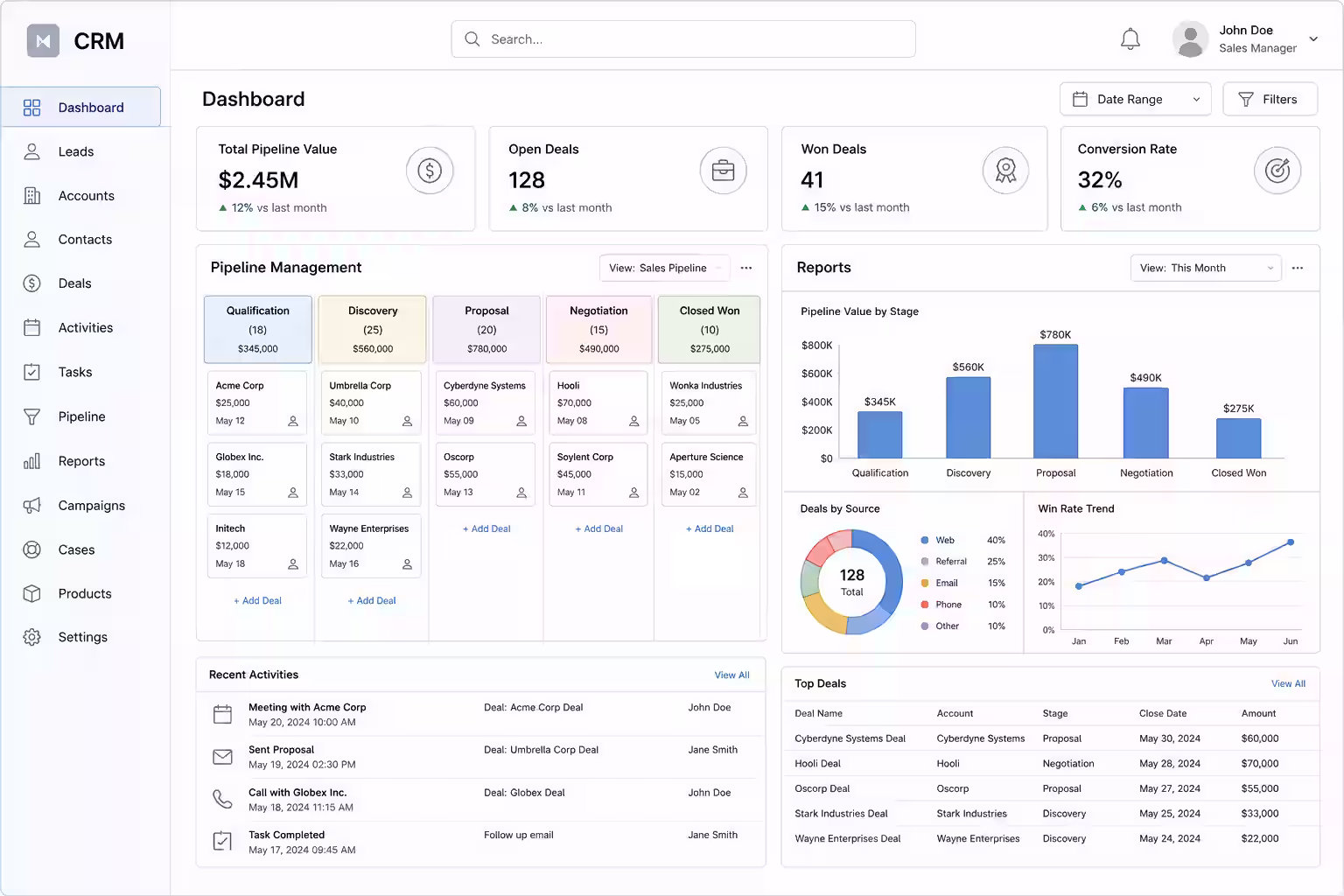Open the Cyberdyne Systems deal card
The height and width of the screenshot is (896, 1344).
point(486,402)
